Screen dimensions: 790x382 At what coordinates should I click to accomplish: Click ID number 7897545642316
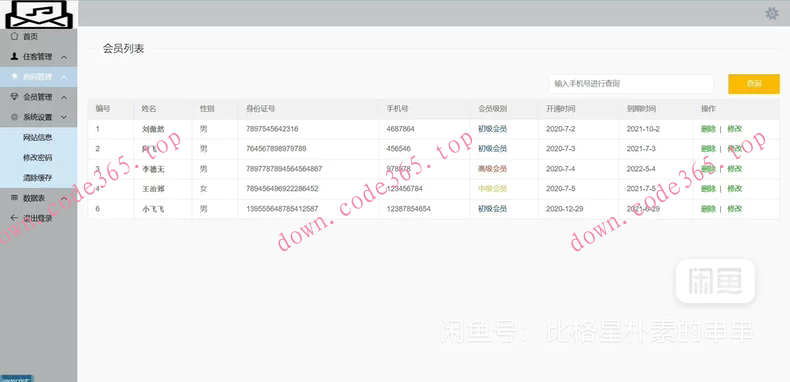coord(272,129)
